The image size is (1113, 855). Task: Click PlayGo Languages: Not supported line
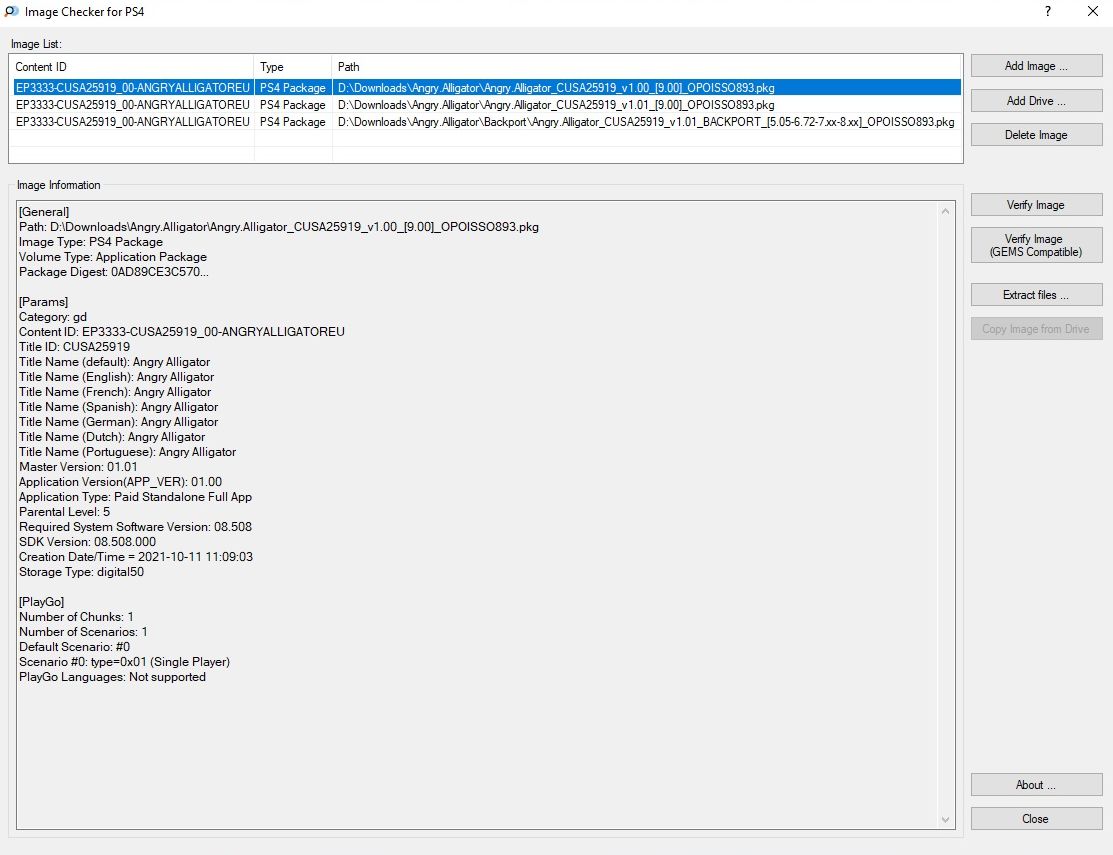(112, 677)
